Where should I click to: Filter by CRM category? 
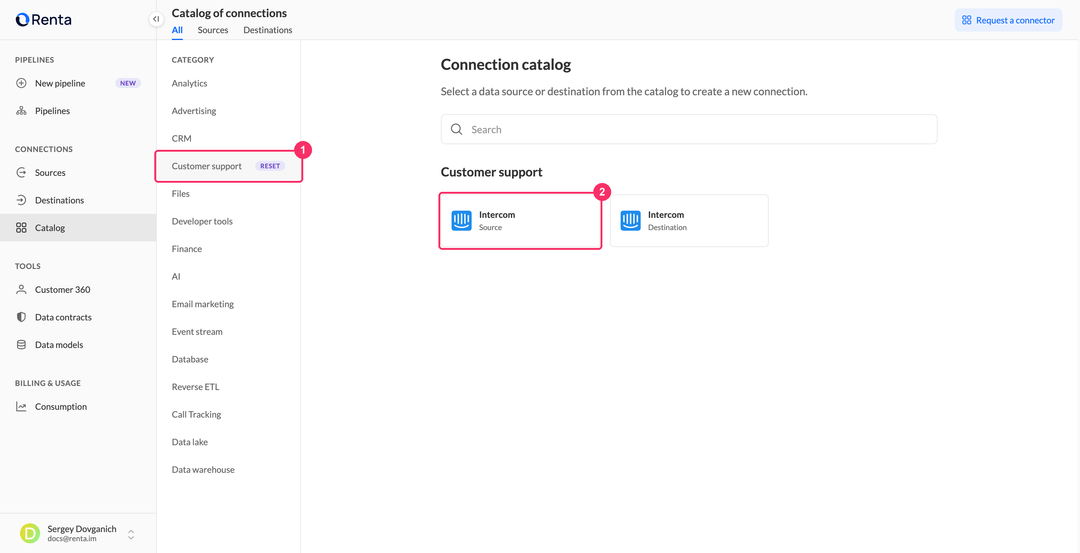click(181, 138)
